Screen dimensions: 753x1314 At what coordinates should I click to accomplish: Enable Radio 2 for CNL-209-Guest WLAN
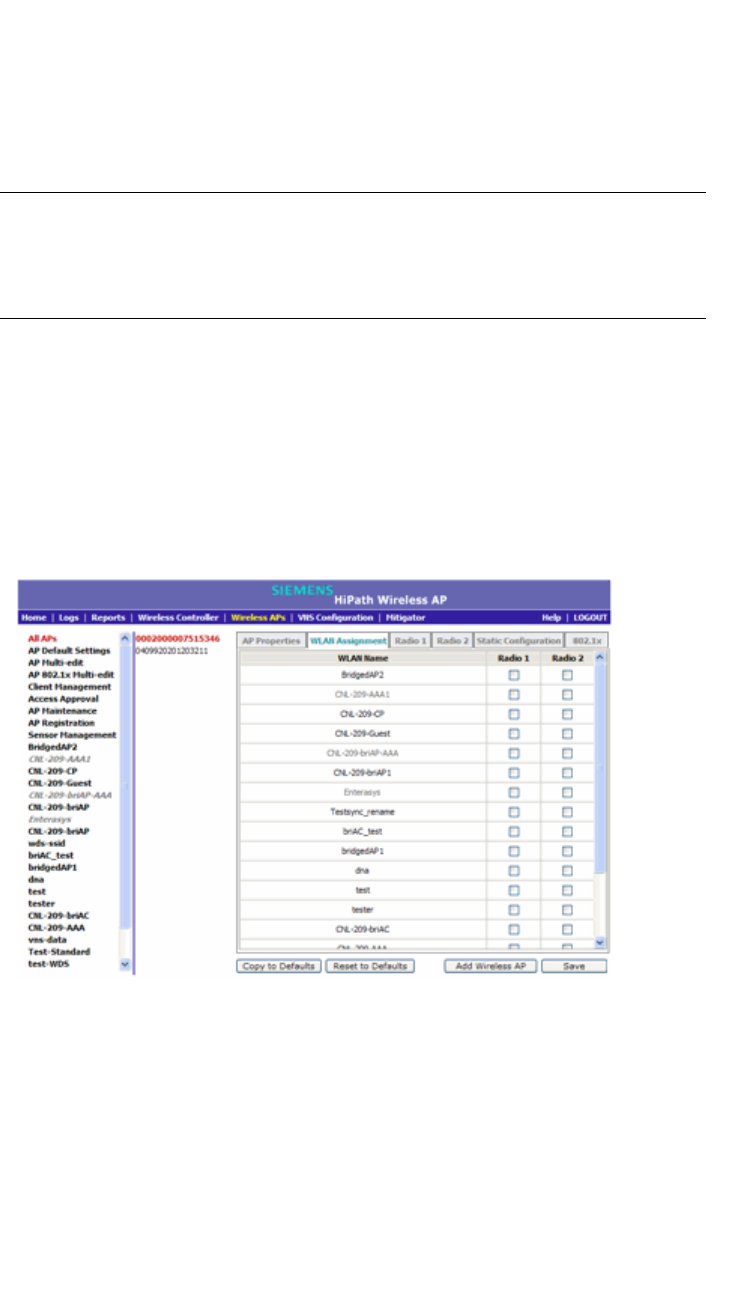(567, 734)
